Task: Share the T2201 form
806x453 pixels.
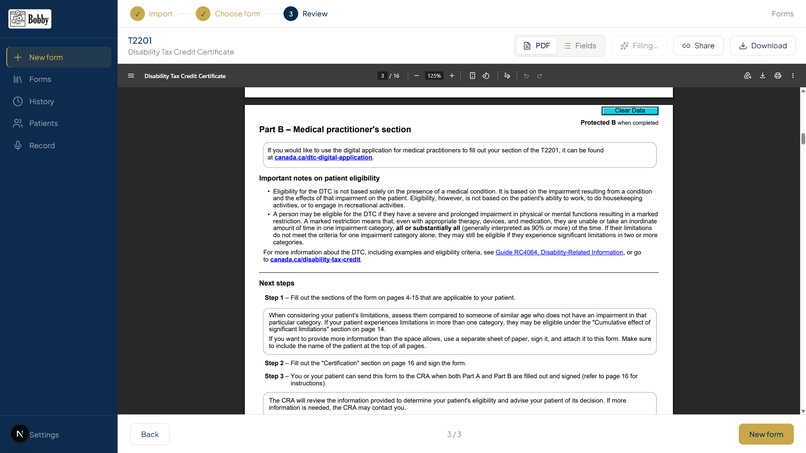Action: (x=698, y=46)
